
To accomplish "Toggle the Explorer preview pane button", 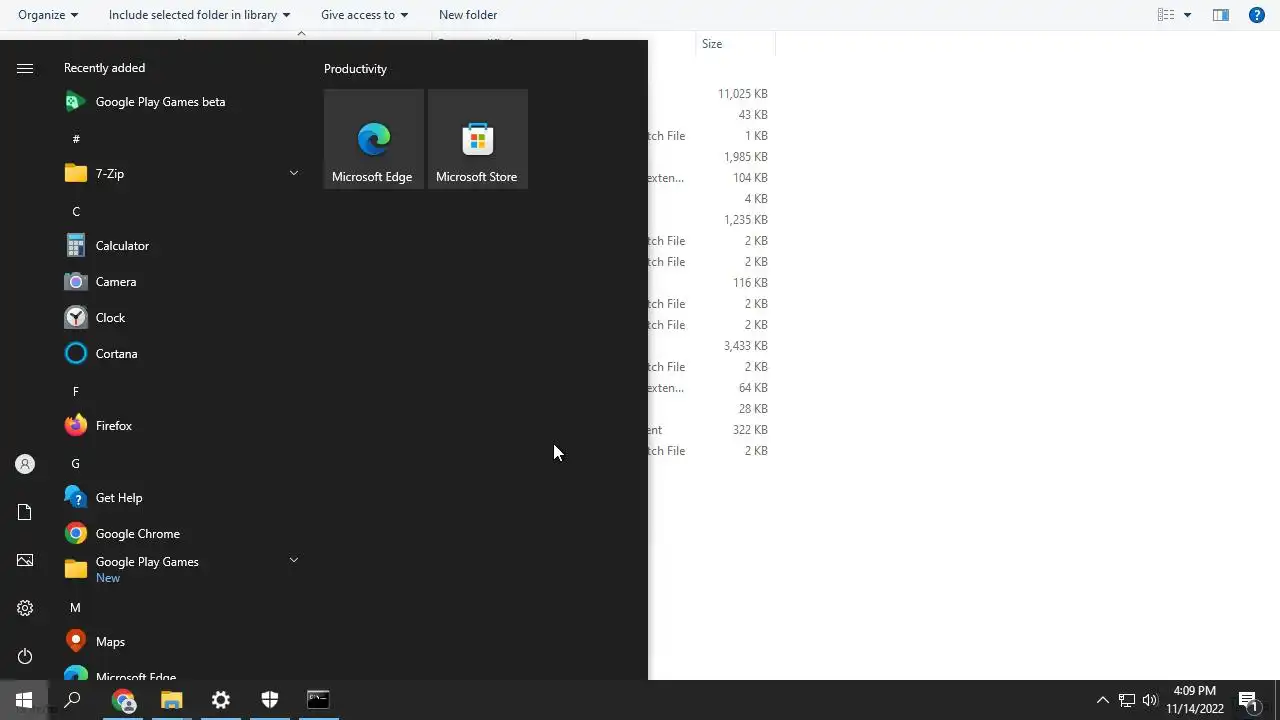I will [x=1221, y=15].
